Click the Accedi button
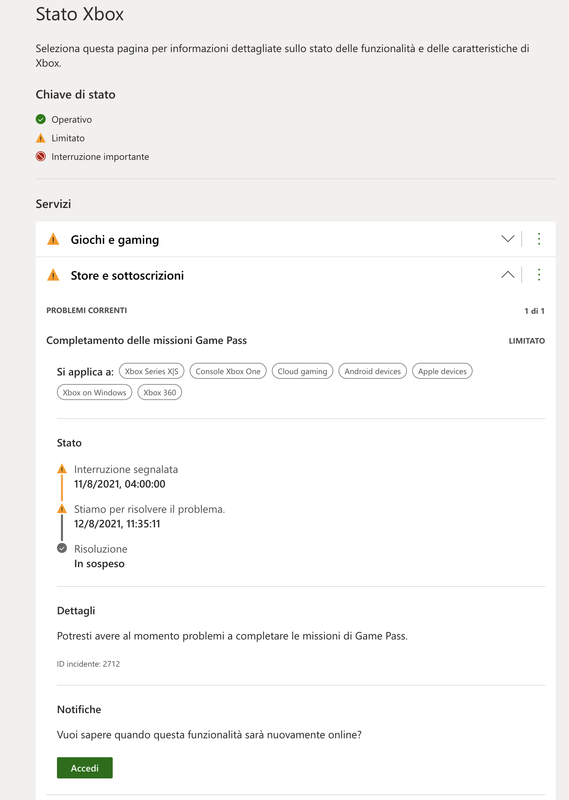This screenshot has height=800, width=569. click(85, 768)
